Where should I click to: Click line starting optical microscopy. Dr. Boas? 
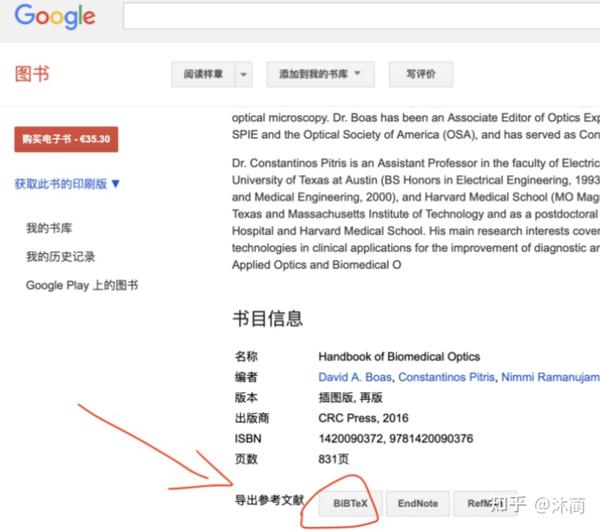(x=416, y=118)
